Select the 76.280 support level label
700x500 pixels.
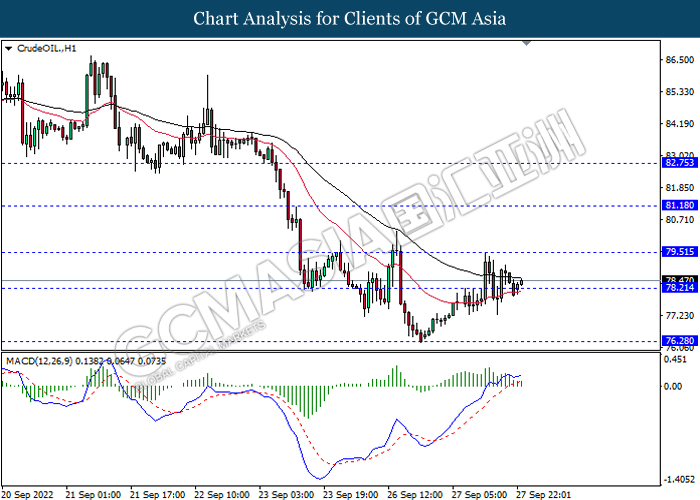point(679,341)
